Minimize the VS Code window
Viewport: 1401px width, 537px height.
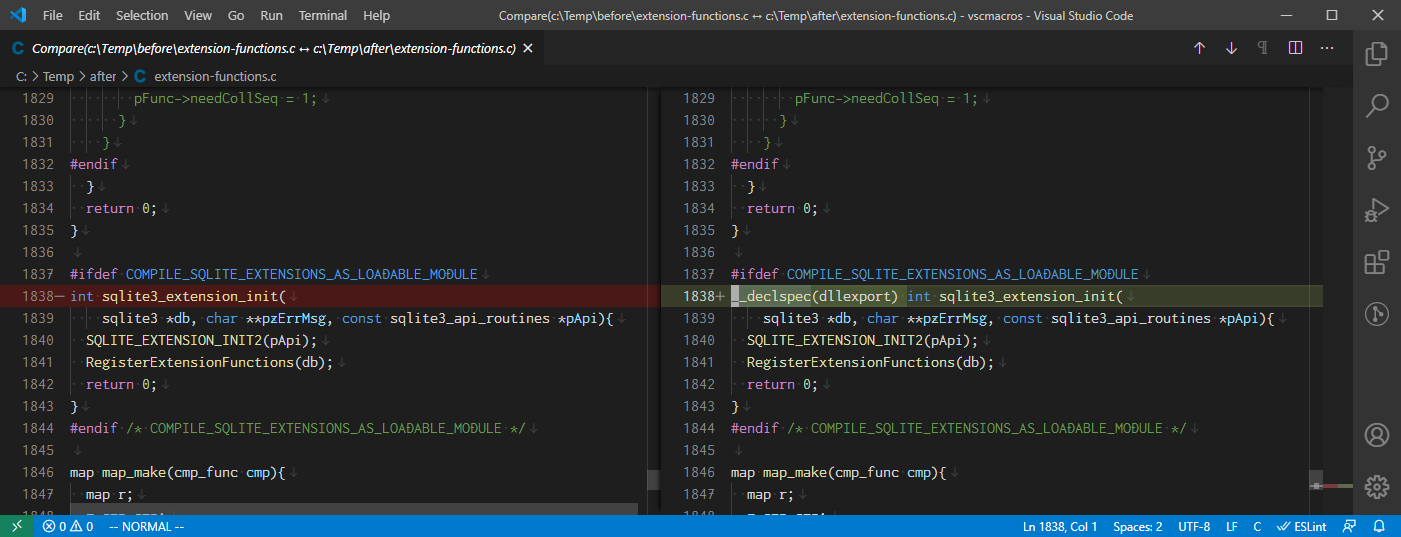click(x=1286, y=16)
